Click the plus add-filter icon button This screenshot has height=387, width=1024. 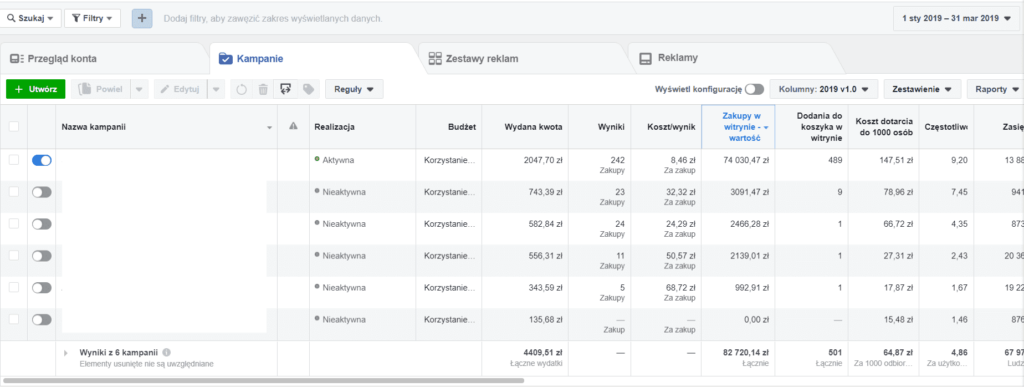(x=142, y=18)
